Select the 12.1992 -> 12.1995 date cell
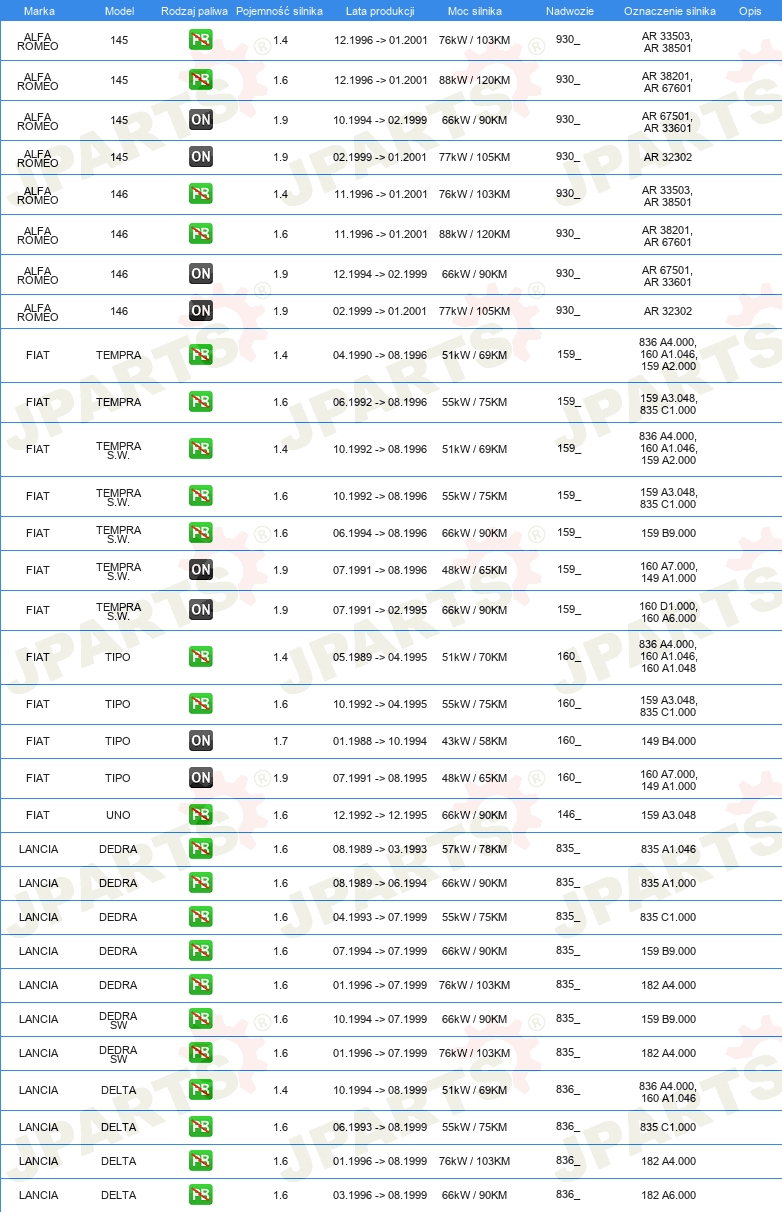The width and height of the screenshot is (782, 1212). 380,815
